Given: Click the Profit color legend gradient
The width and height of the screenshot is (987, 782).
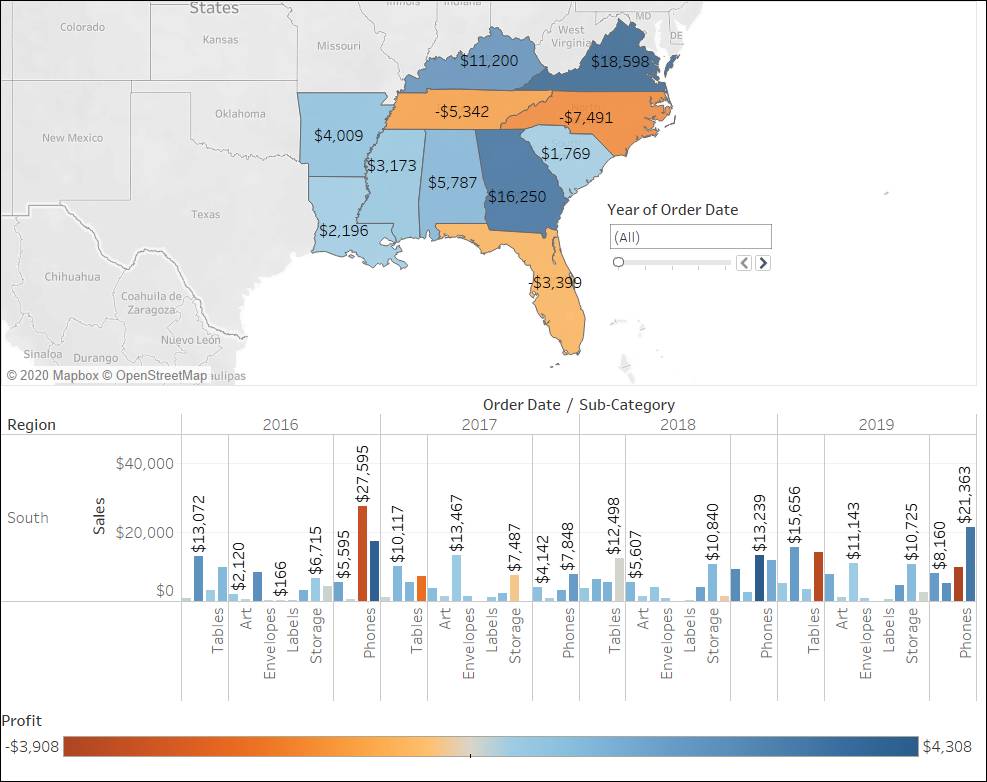Looking at the screenshot, I should pos(490,745).
